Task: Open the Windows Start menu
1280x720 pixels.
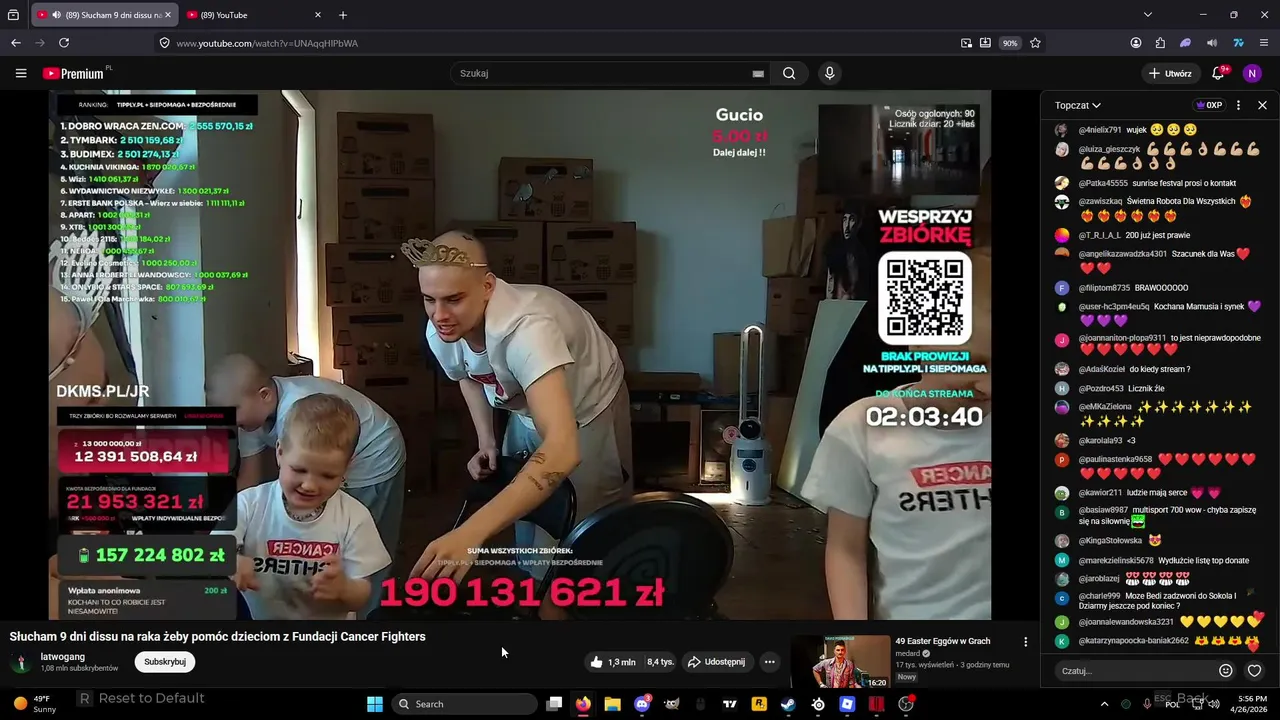Action: 375,704
